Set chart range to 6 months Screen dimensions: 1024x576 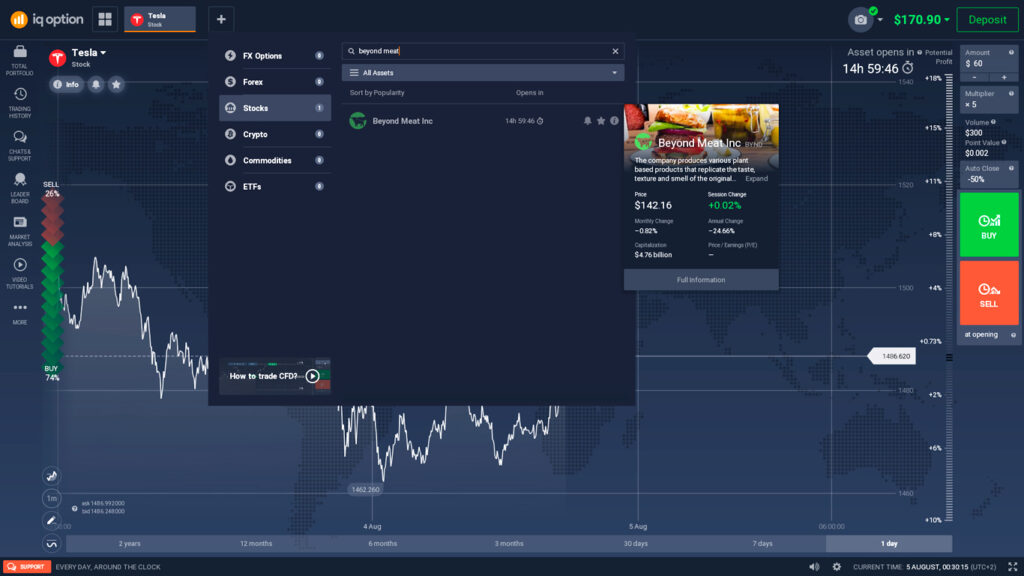[x=383, y=543]
